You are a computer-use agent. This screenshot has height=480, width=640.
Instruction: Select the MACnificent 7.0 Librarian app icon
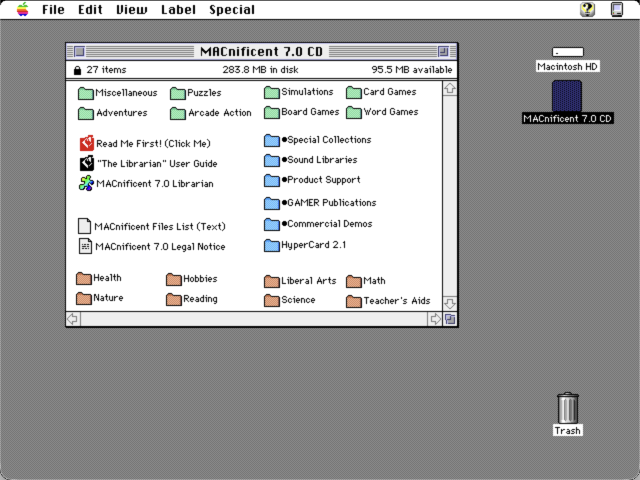click(x=86, y=183)
